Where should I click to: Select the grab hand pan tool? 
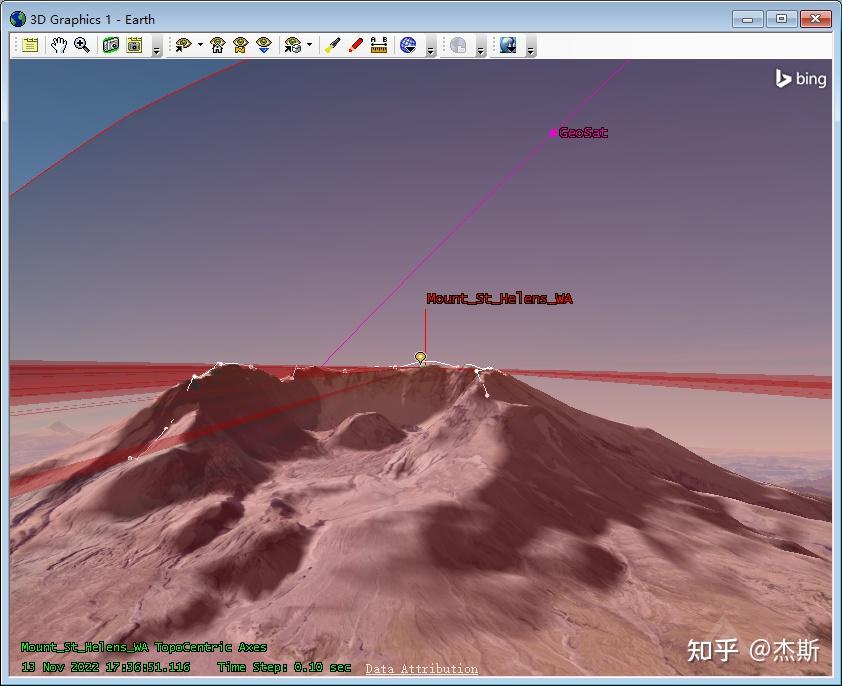[59, 45]
